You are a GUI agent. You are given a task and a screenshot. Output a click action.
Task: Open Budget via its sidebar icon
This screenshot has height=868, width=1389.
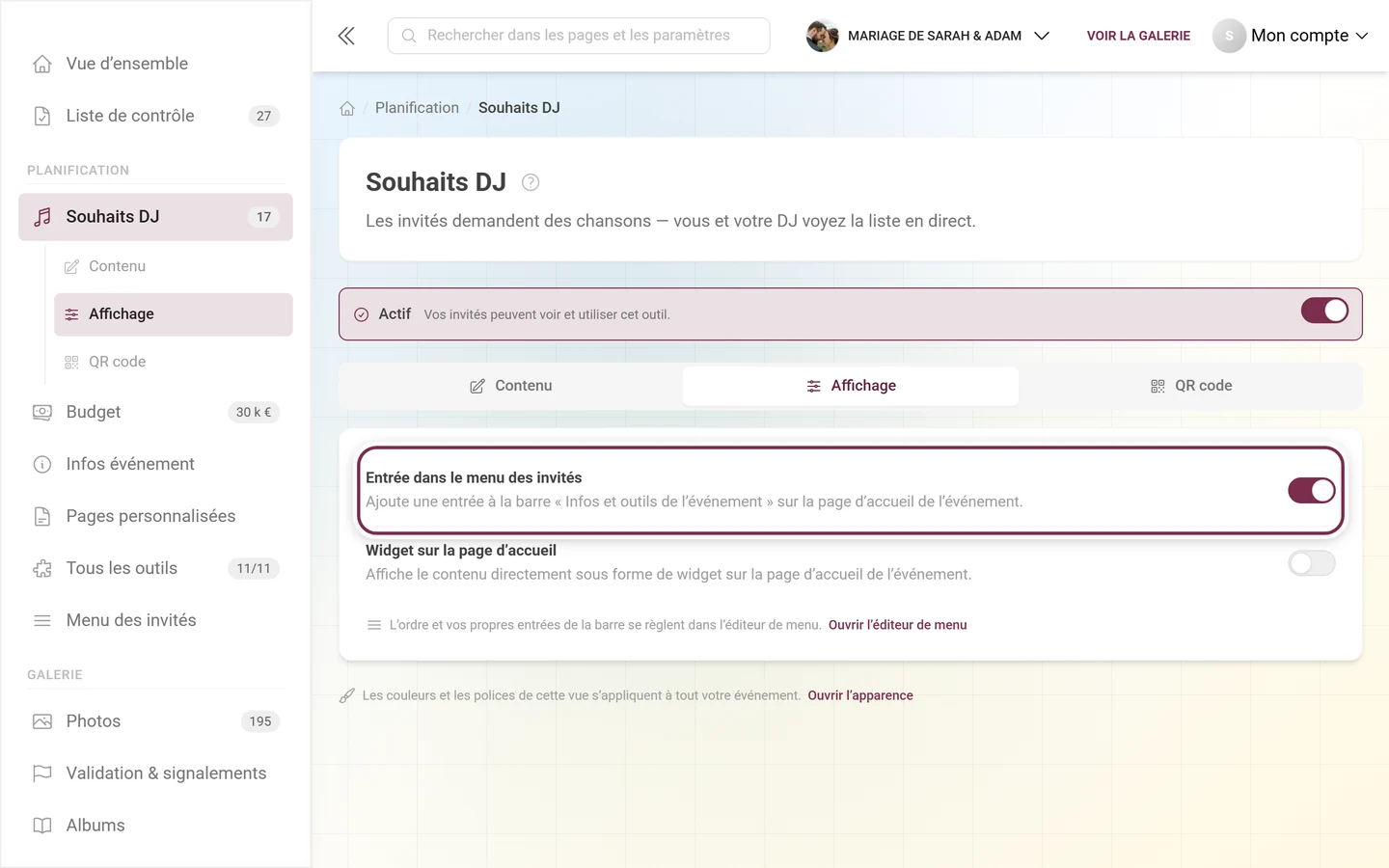(42, 412)
